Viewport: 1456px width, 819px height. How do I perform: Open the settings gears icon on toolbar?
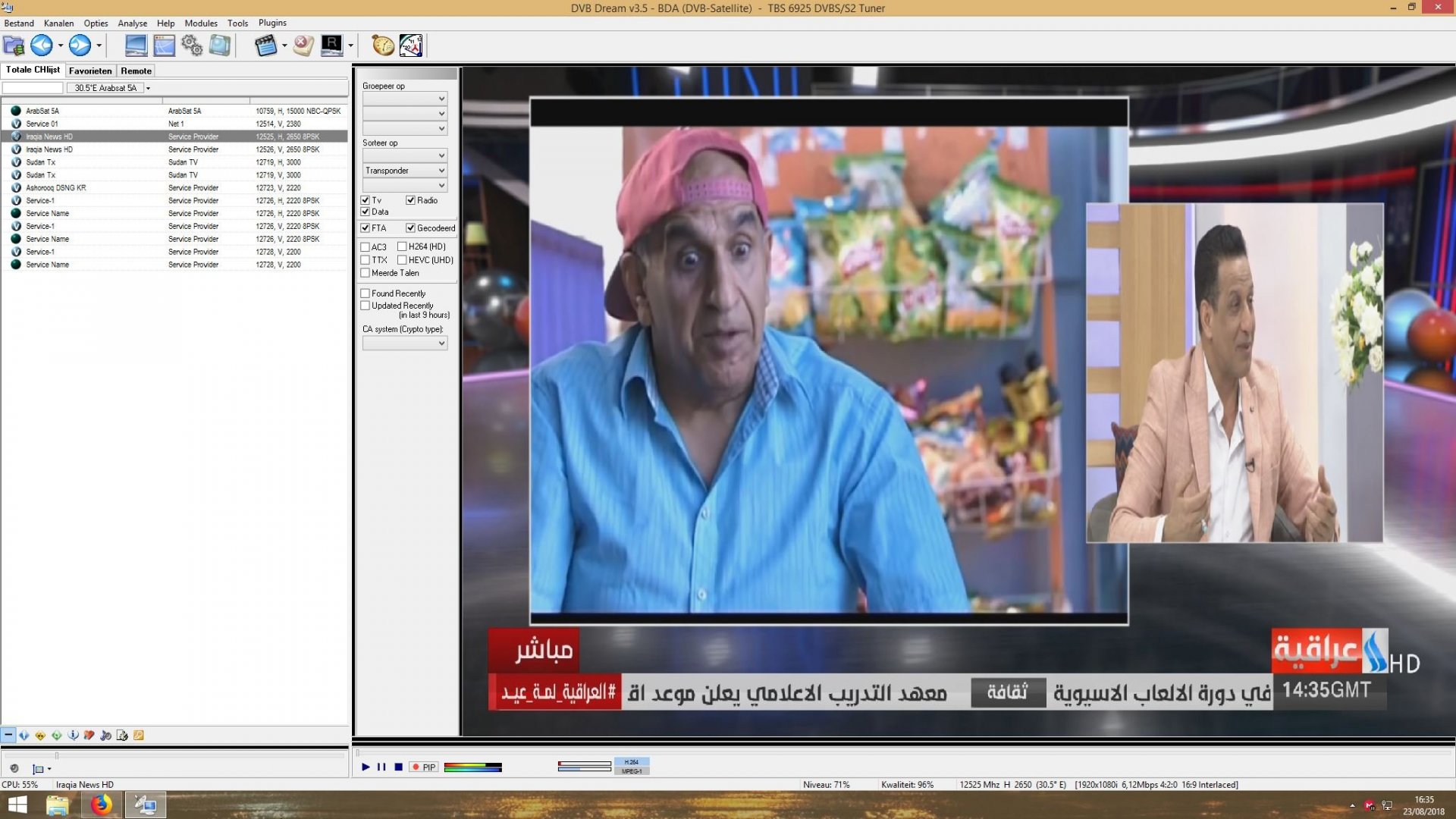(192, 45)
